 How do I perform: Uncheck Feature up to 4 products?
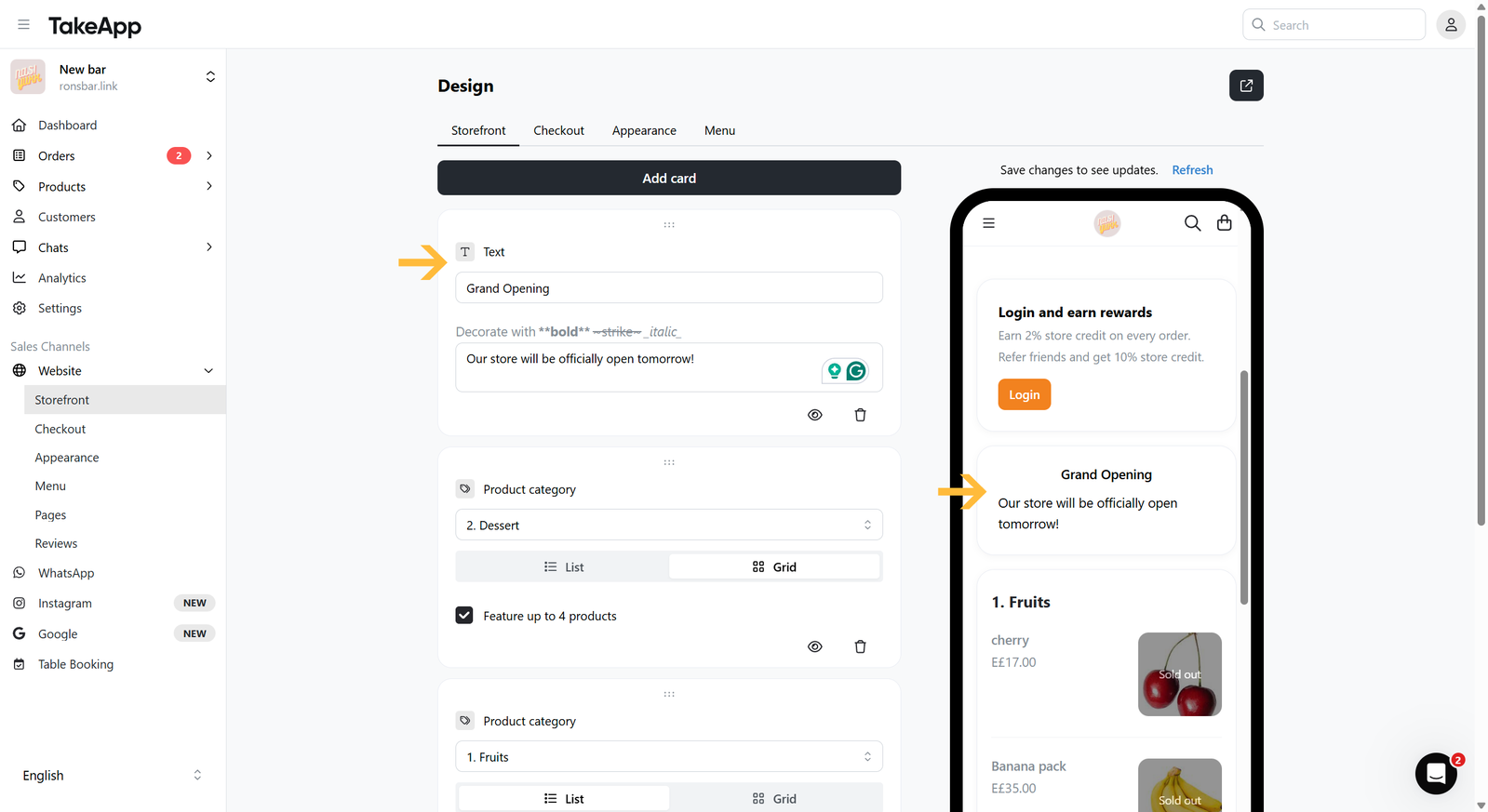(x=464, y=616)
